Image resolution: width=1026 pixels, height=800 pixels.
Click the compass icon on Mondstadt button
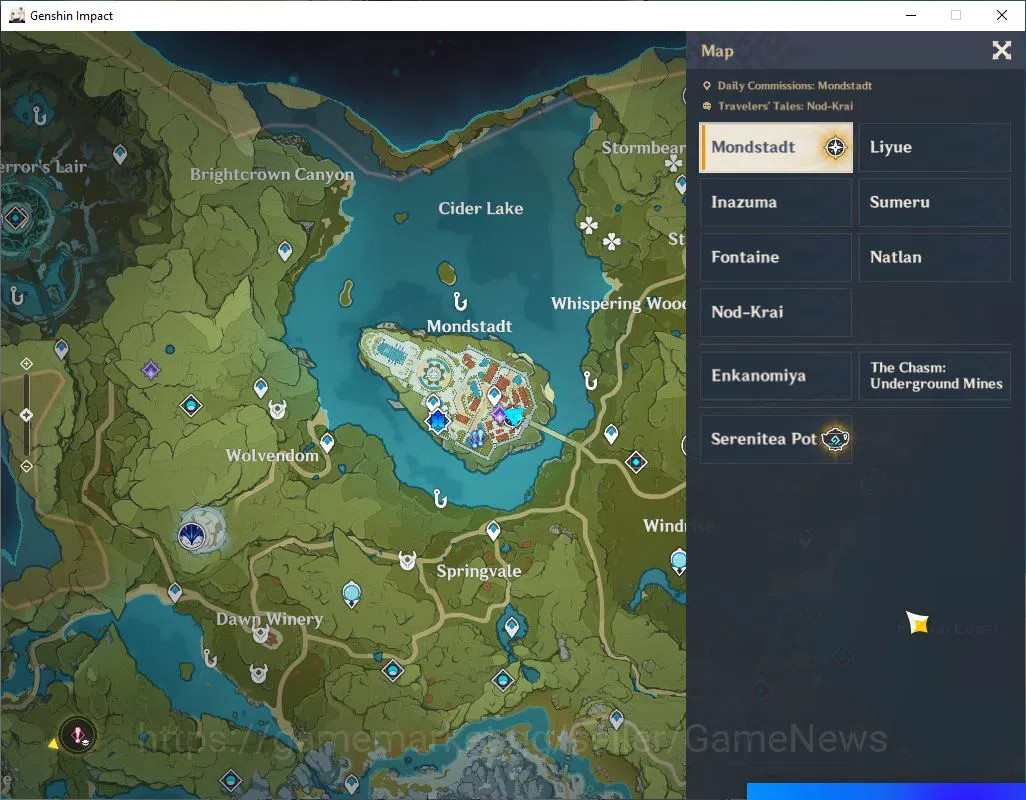[x=835, y=147]
